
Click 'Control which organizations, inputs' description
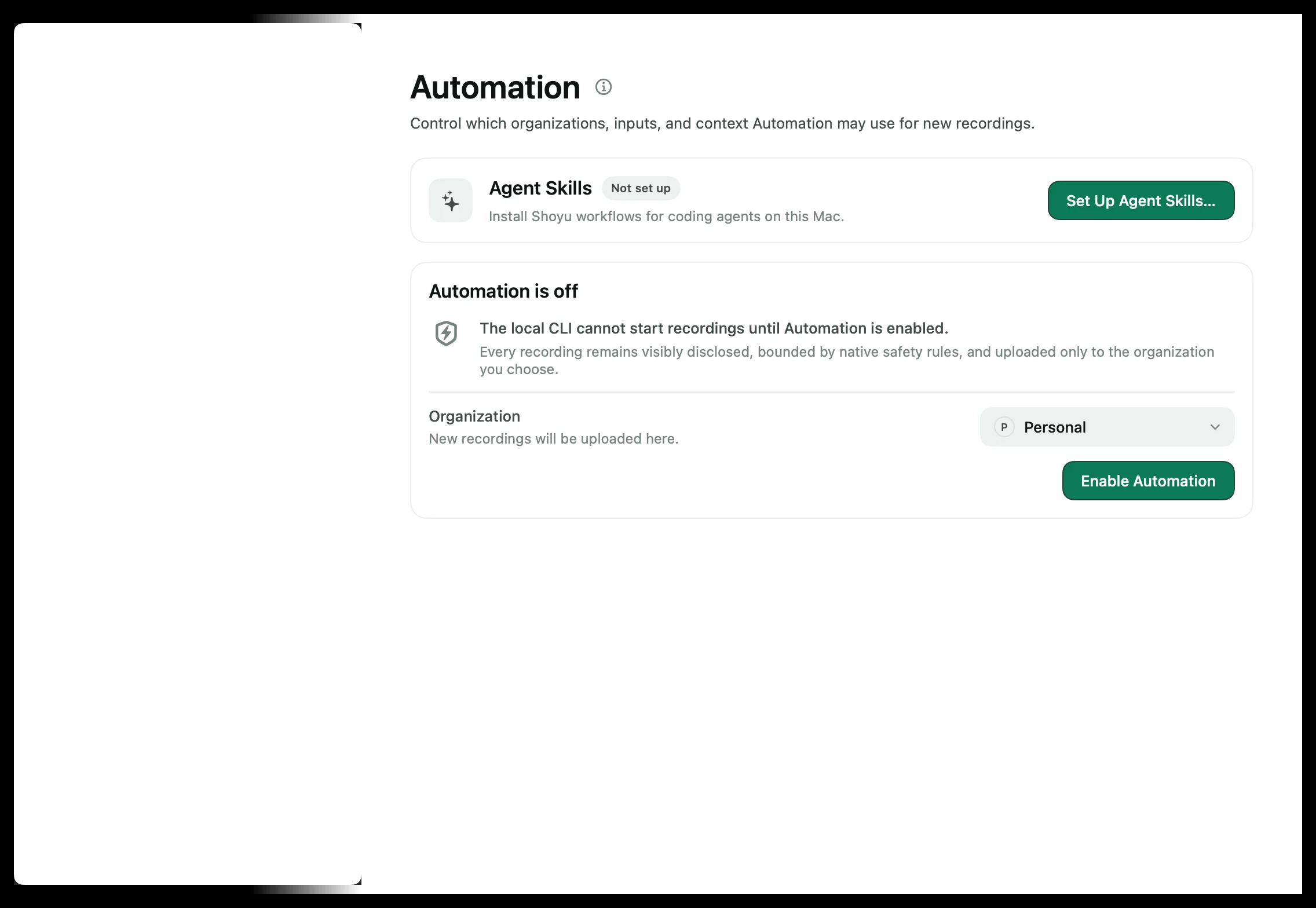click(x=722, y=123)
